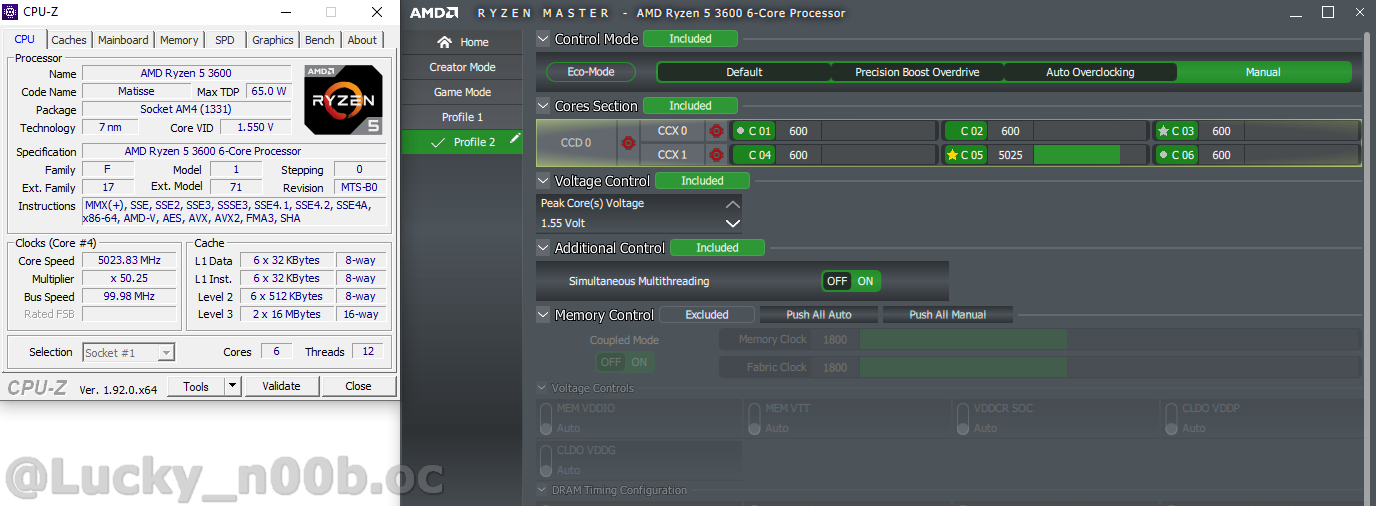Screen dimensions: 1376x506
Task: Go to Home in Ryzen Master sidebar
Action: pyautogui.click(x=462, y=42)
